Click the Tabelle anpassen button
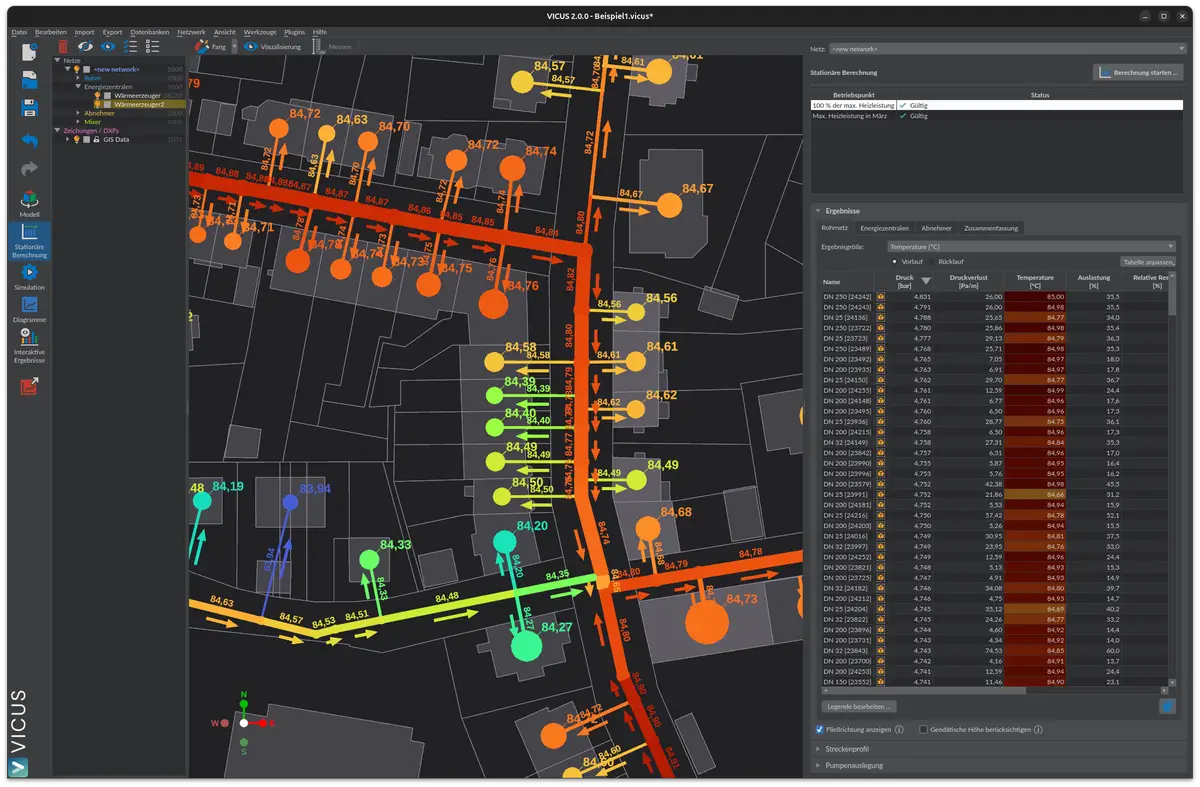Image resolution: width=1200 pixels, height=787 pixels. click(1148, 261)
